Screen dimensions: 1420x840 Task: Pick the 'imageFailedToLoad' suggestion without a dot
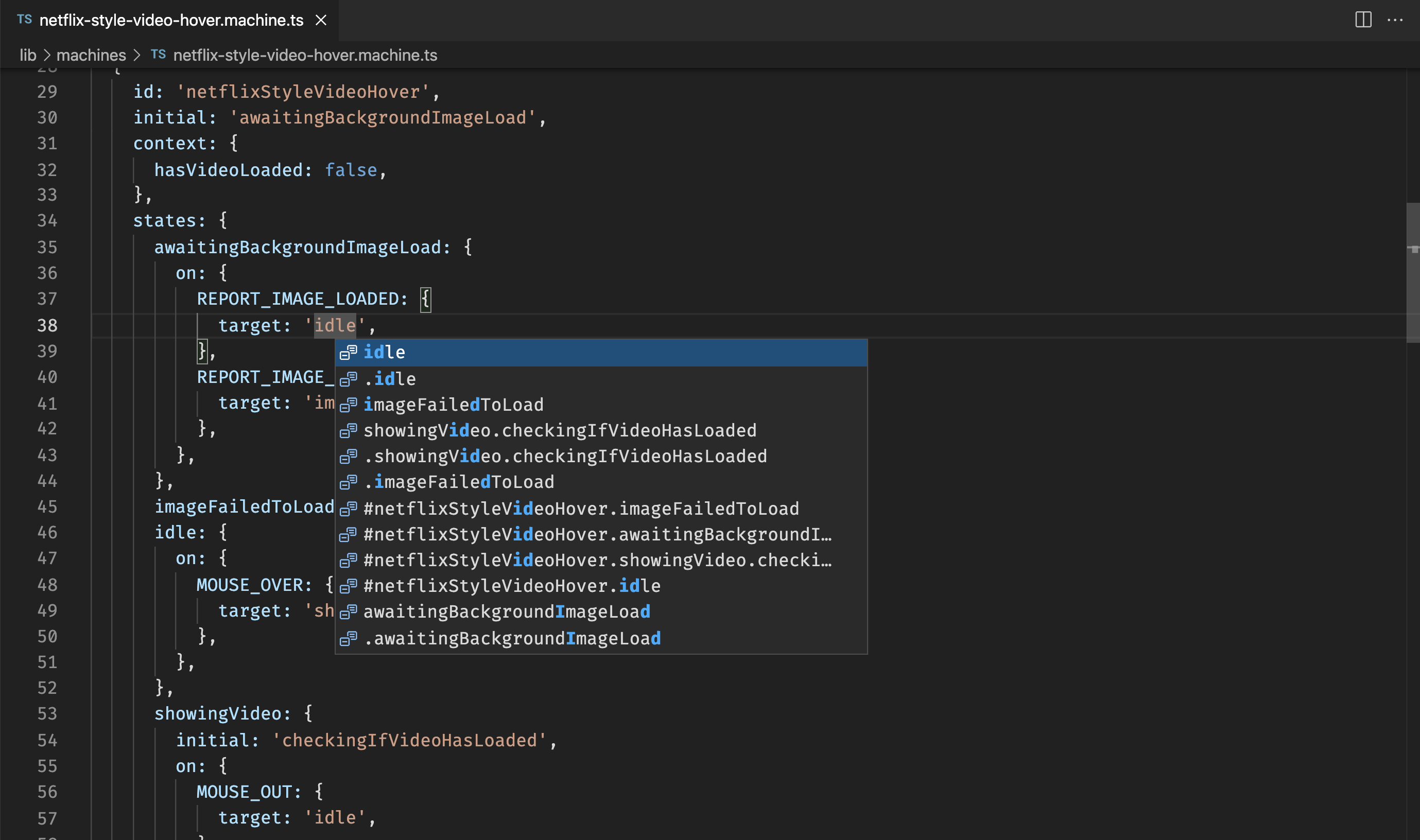click(x=453, y=405)
